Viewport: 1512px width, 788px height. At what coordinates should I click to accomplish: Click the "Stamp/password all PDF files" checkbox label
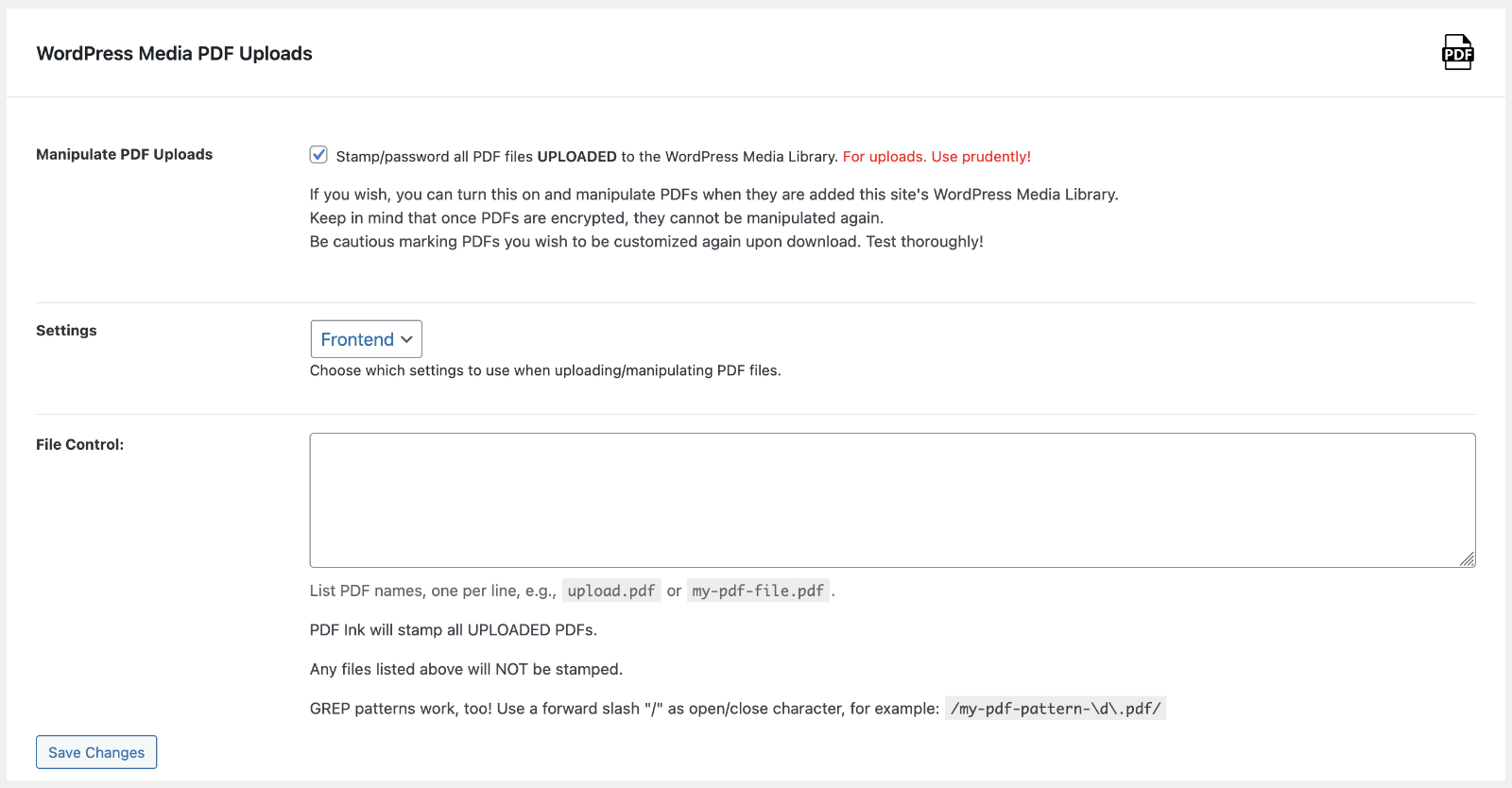coord(586,157)
